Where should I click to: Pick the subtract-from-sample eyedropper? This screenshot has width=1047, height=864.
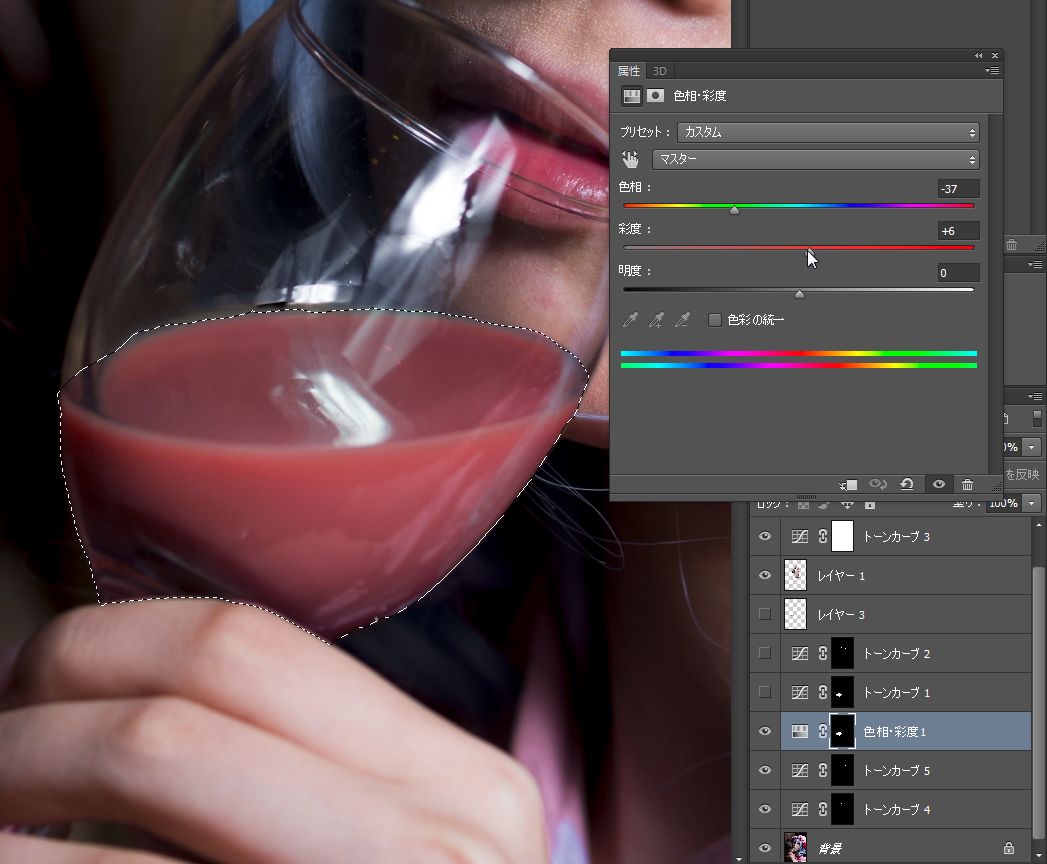tap(682, 320)
